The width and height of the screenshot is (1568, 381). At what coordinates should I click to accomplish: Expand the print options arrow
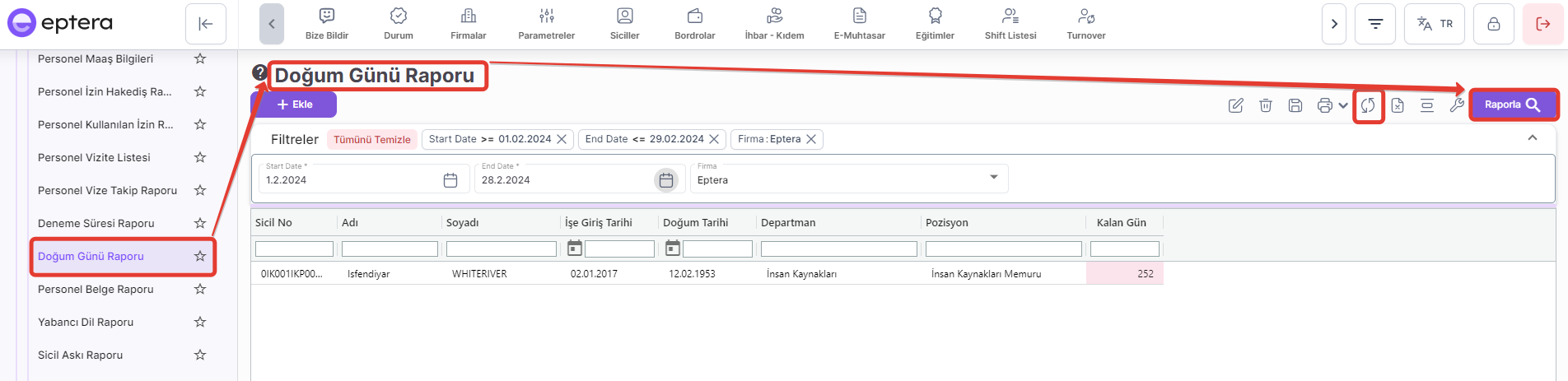(1343, 105)
